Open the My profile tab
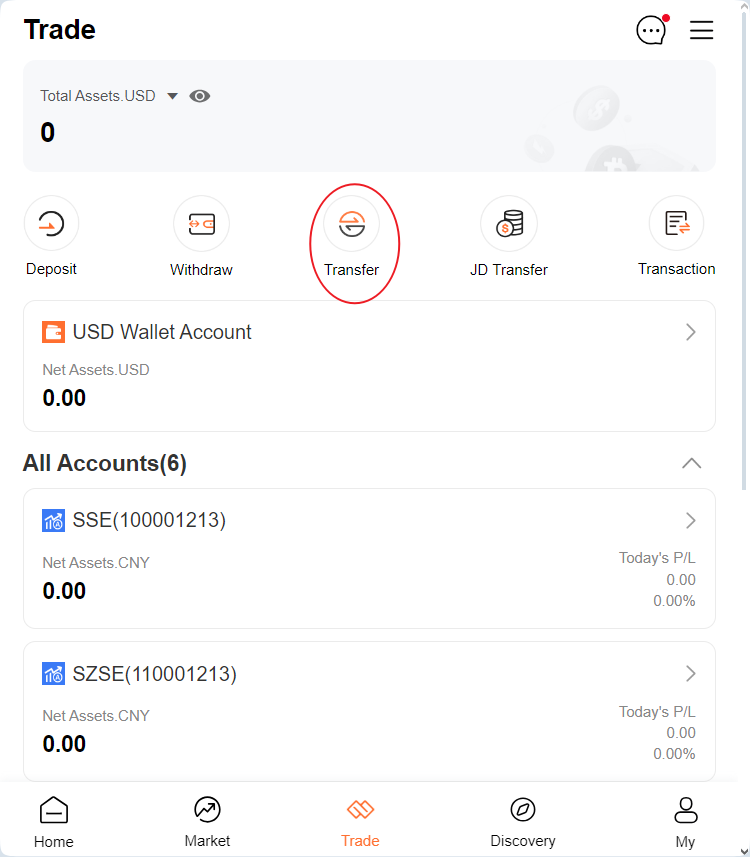This screenshot has height=857, width=750. (x=685, y=822)
